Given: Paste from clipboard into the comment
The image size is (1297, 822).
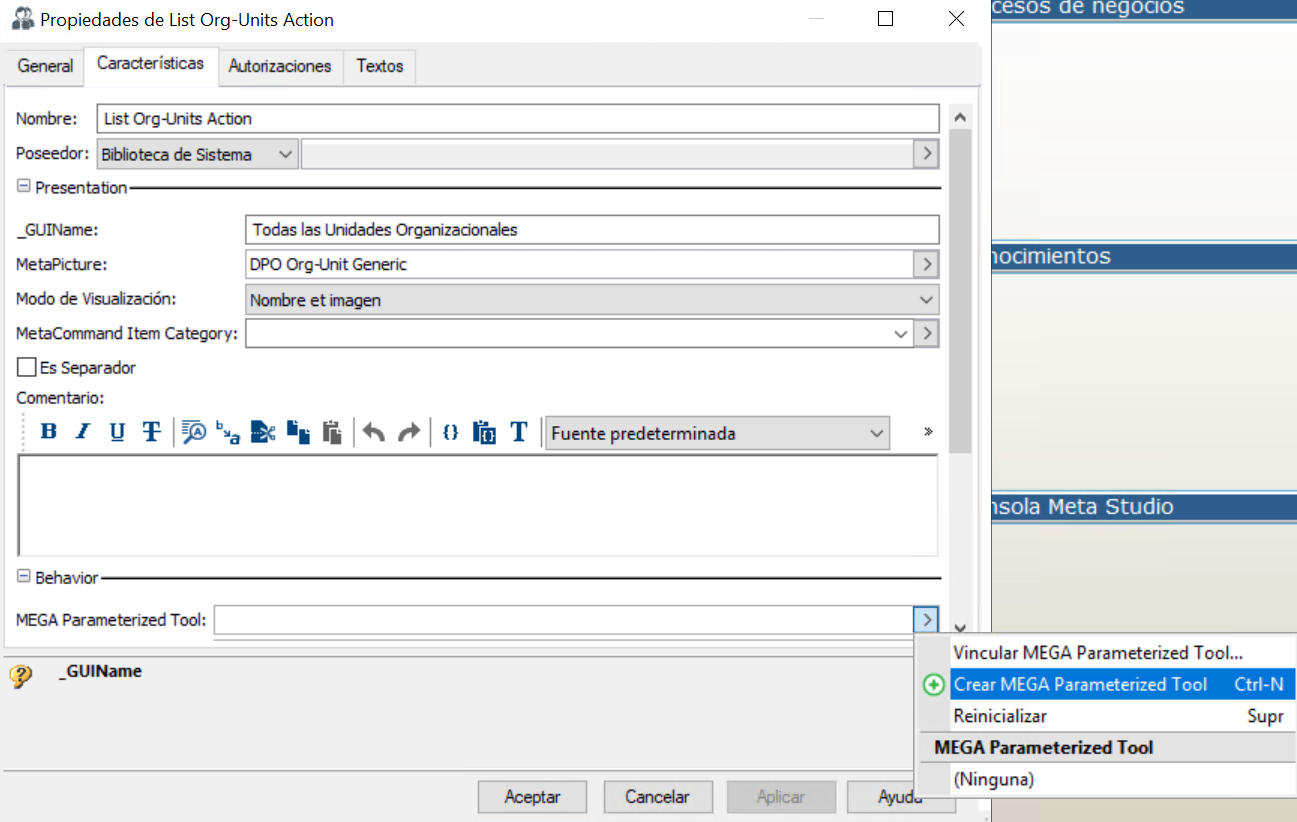Looking at the screenshot, I should point(332,432).
